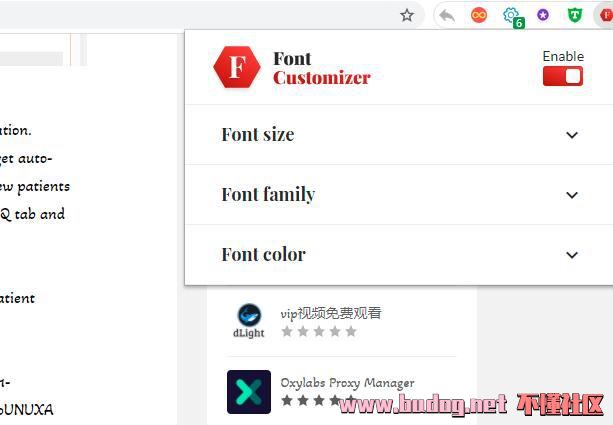Click the 'tab and' text on page
The image size is (613, 425).
pyautogui.click(x=39, y=214)
